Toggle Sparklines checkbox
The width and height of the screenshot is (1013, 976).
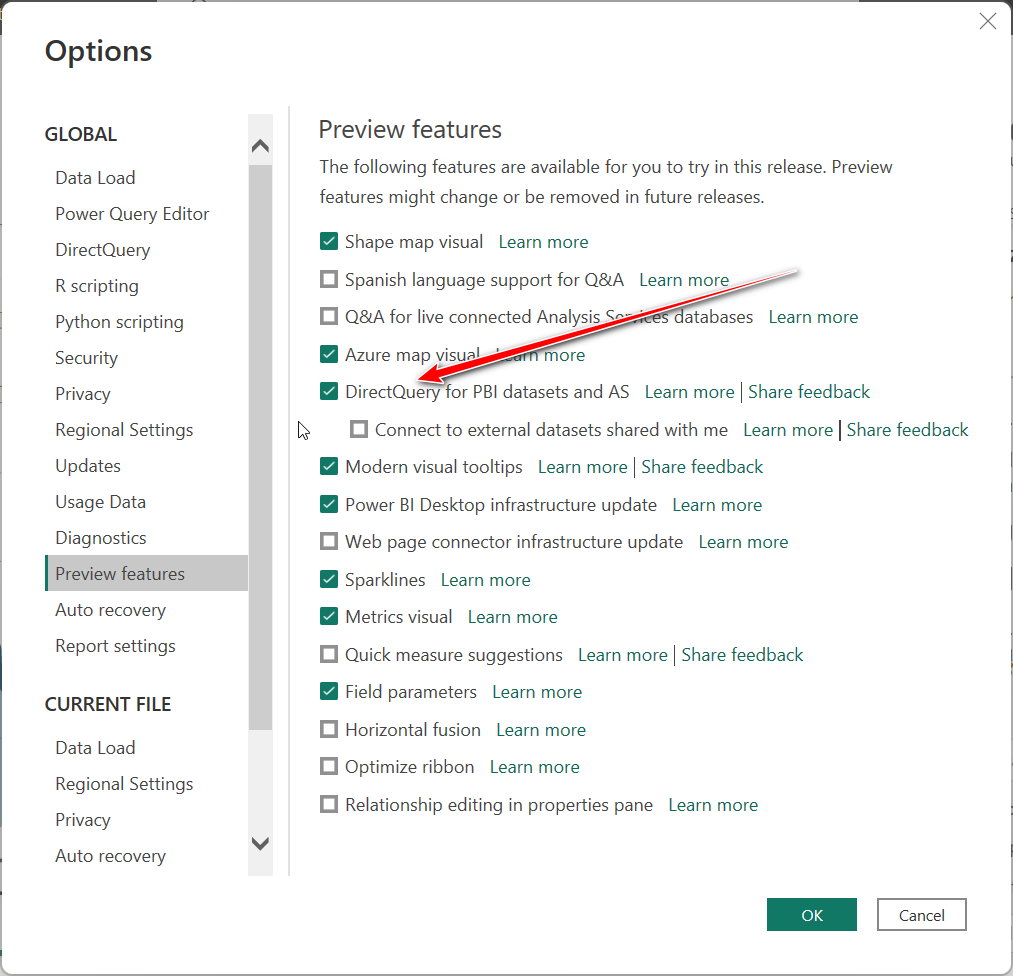(x=329, y=579)
